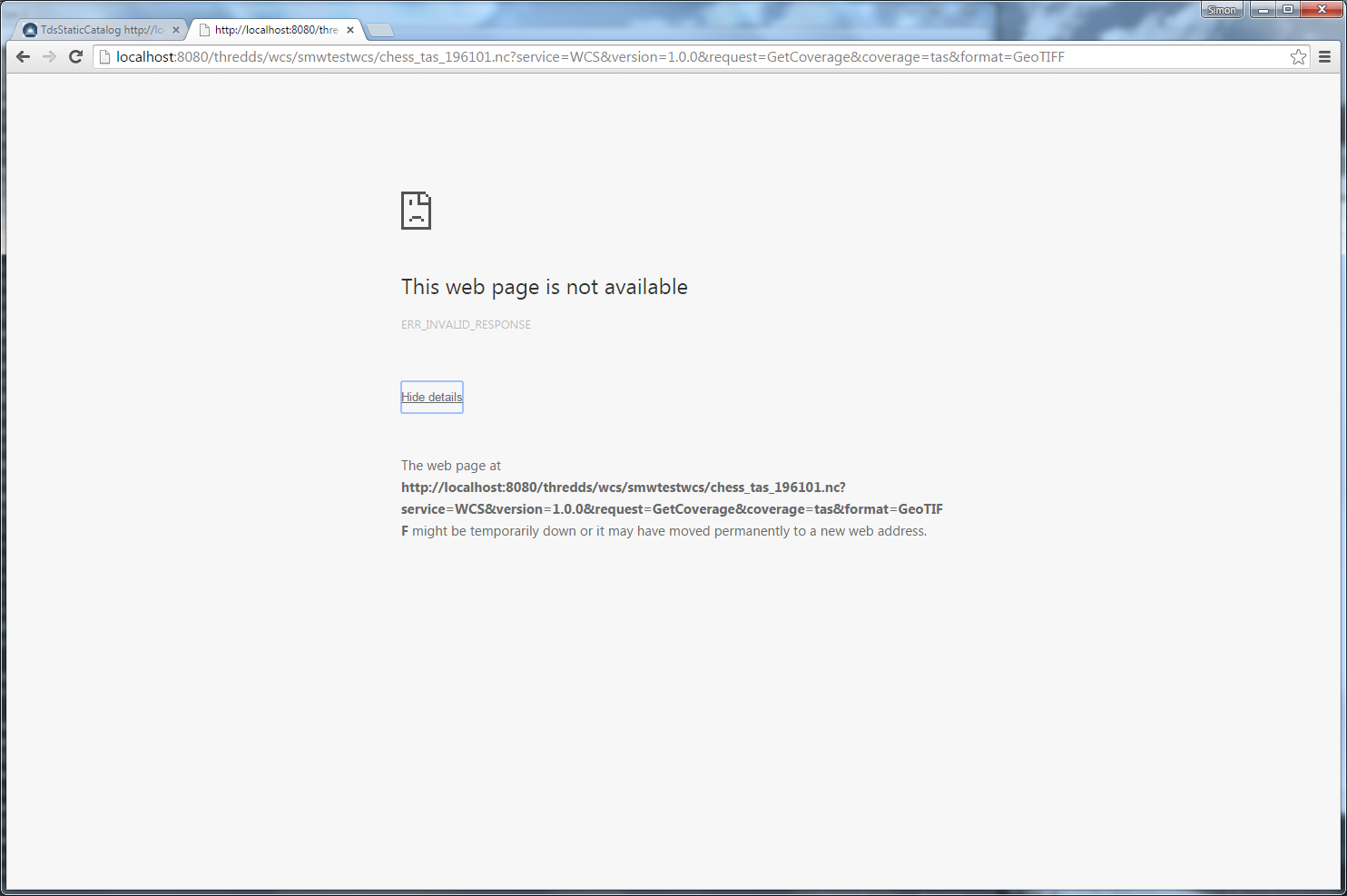Click the ERR_INVALID_RESPONSE error code
The width and height of the screenshot is (1347, 896).
point(466,324)
